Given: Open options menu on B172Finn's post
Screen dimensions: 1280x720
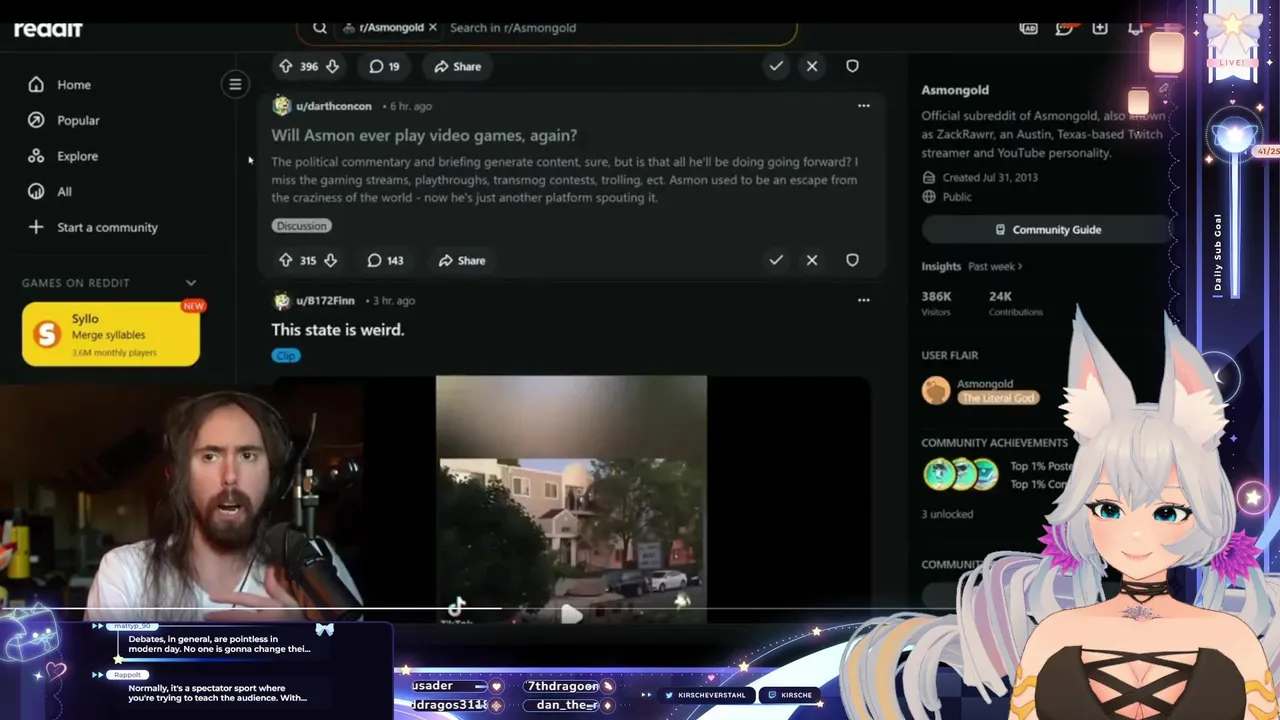Looking at the screenshot, I should 863,300.
